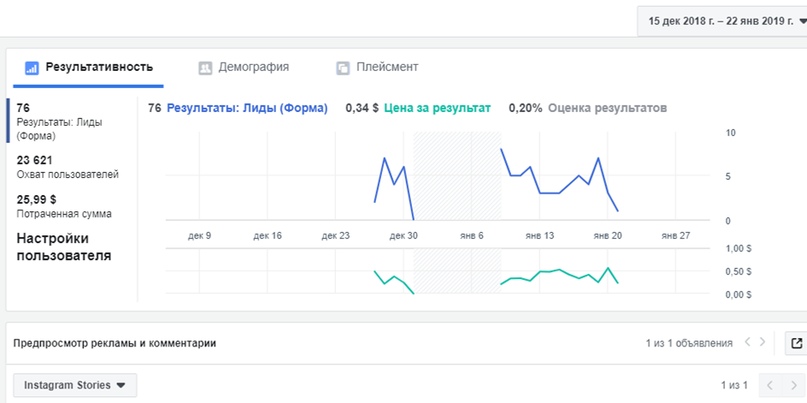This screenshot has width=807, height=403.
Task: Click the Плейсмент layout icon
Action: coord(343,68)
